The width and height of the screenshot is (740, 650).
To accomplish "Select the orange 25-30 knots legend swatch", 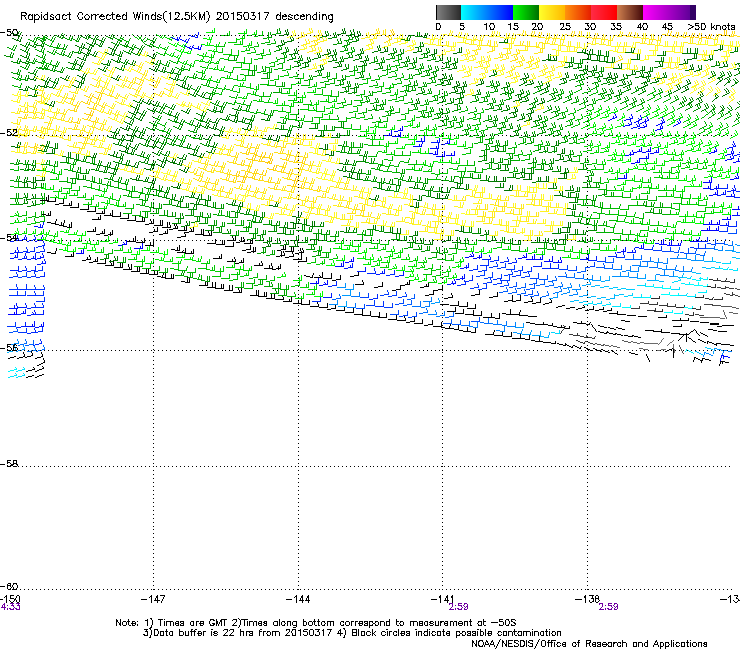I will coord(578,12).
